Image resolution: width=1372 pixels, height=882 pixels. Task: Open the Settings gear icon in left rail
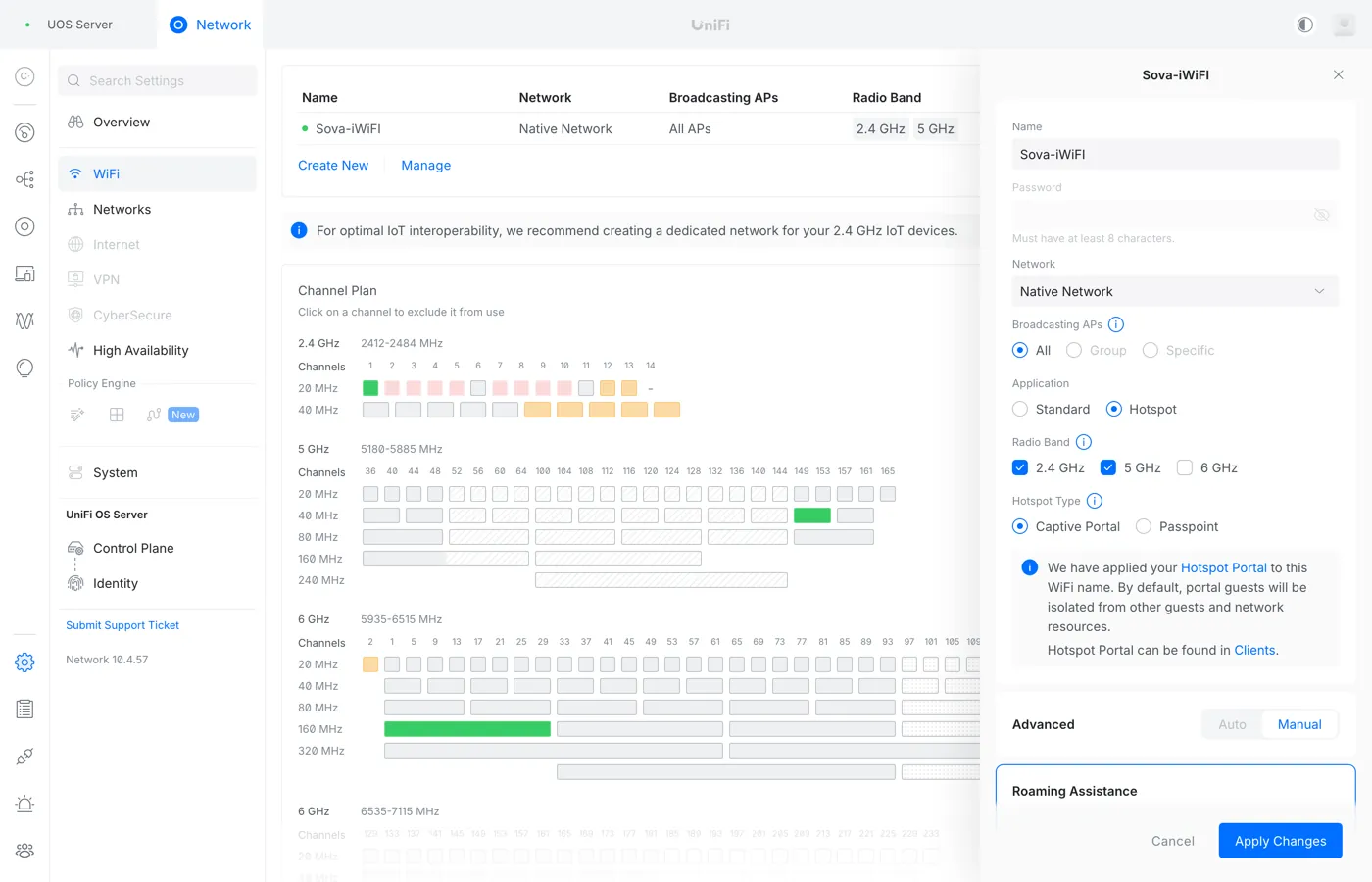point(25,662)
